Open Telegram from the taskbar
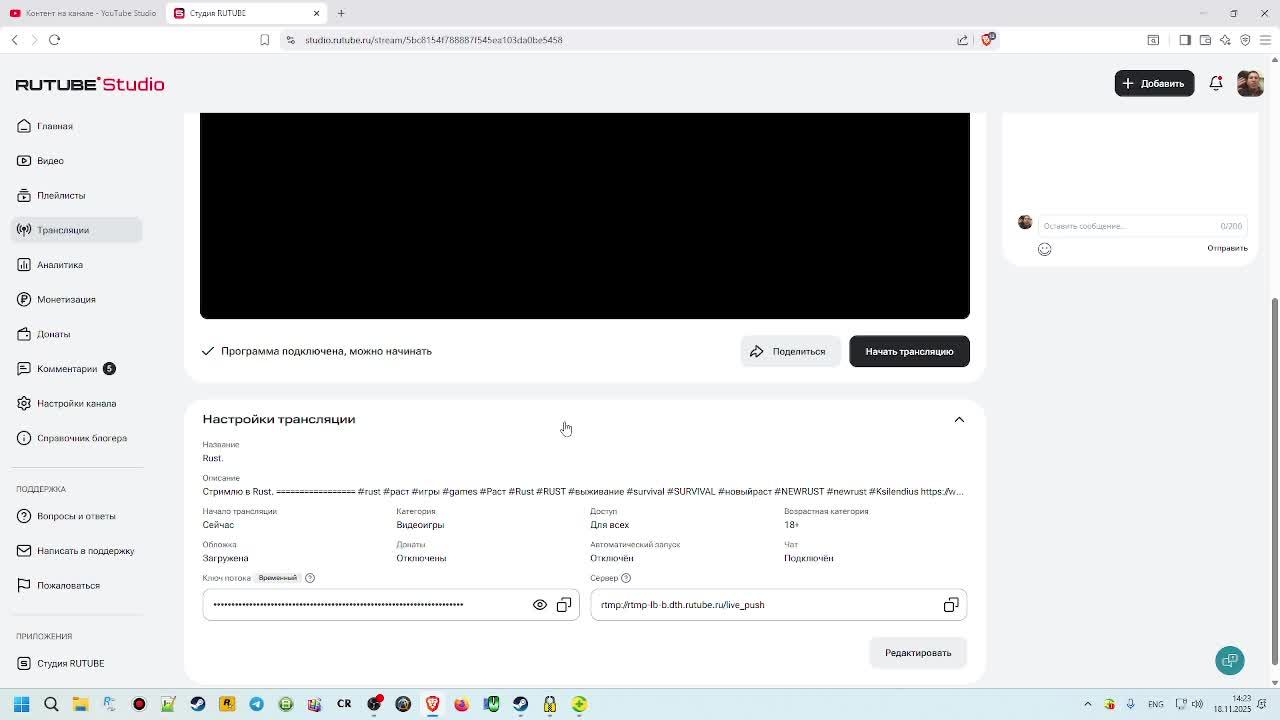 coord(256,704)
